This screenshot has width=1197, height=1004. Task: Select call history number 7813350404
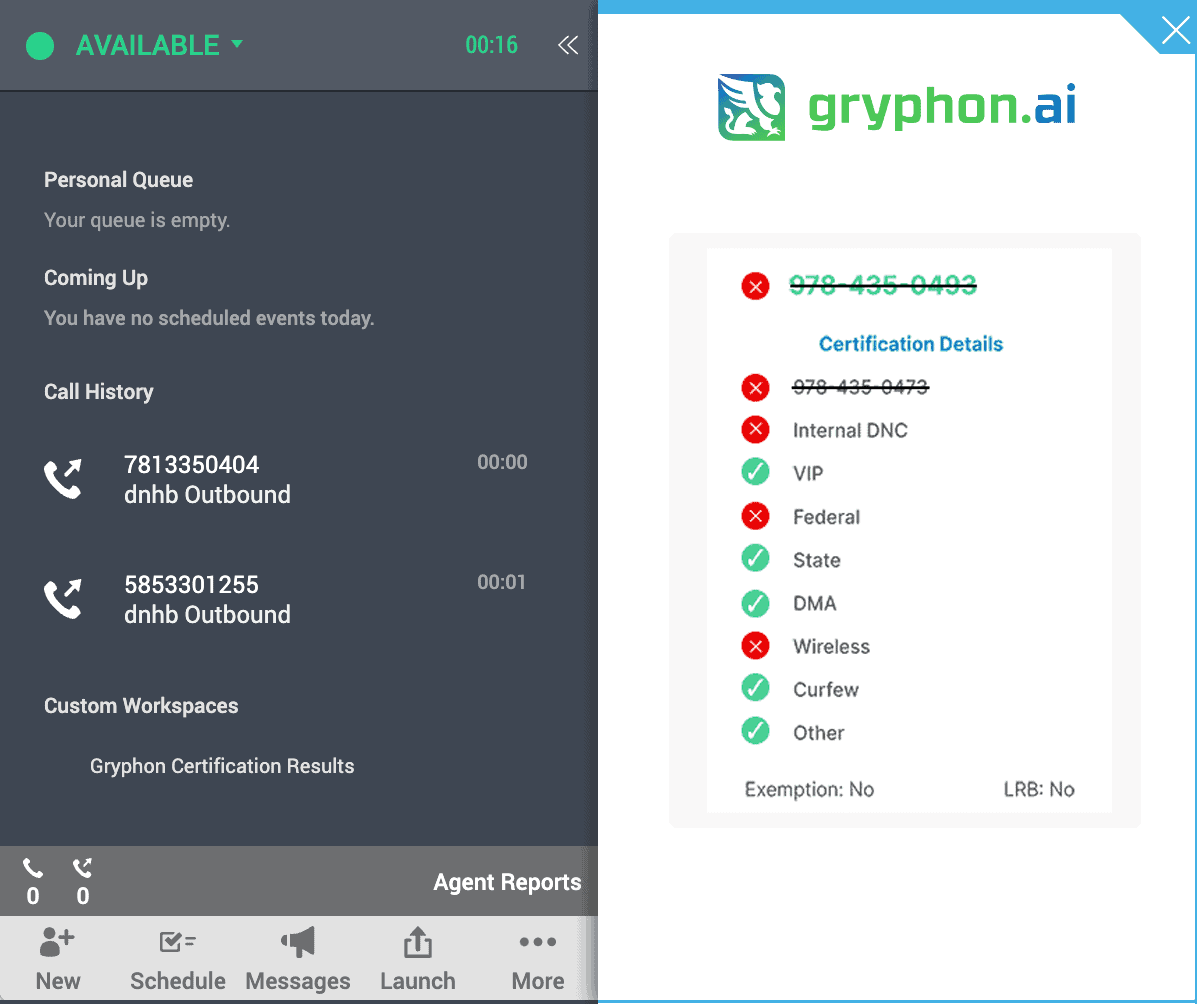192,464
